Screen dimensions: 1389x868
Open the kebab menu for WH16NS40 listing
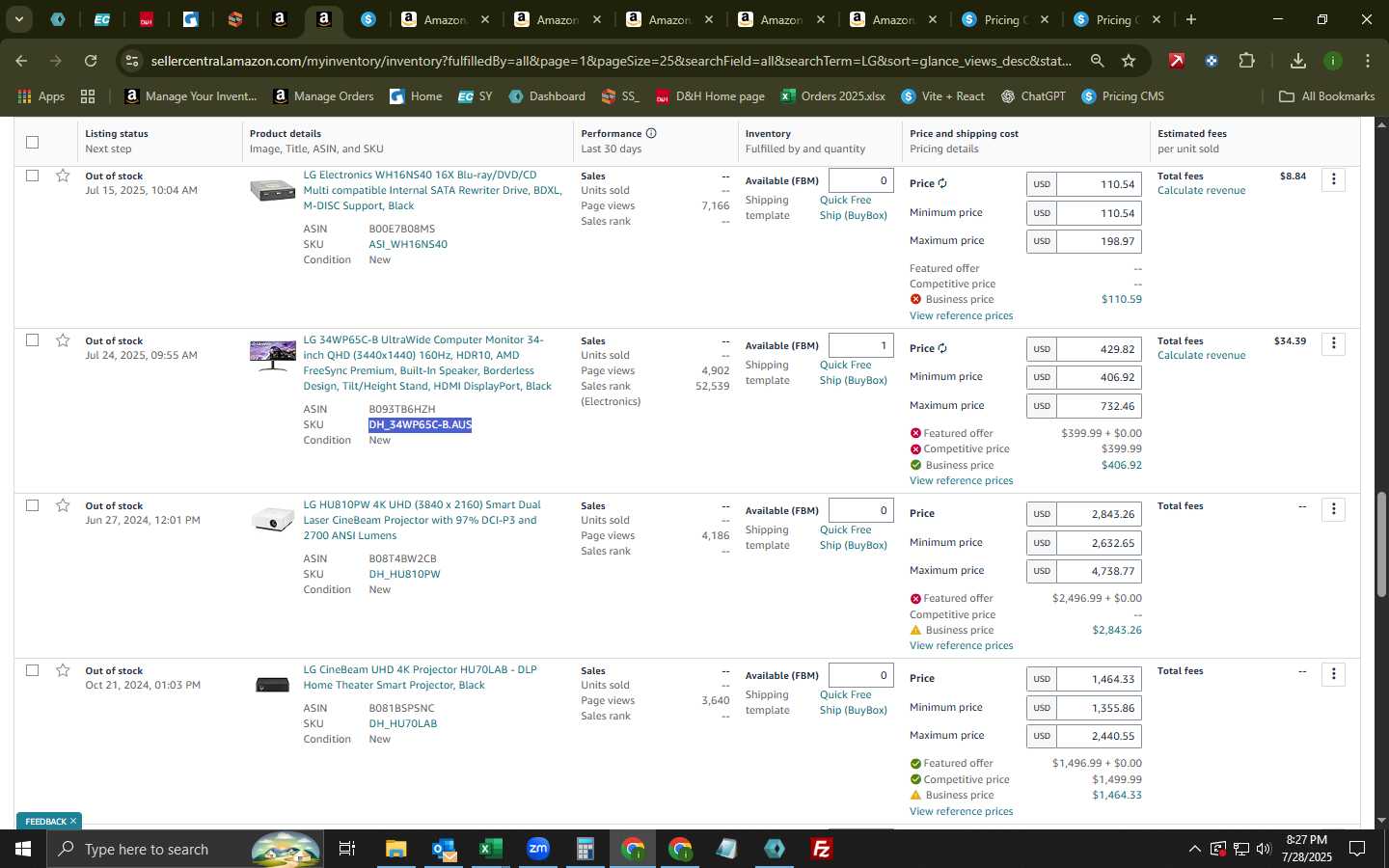1333,179
